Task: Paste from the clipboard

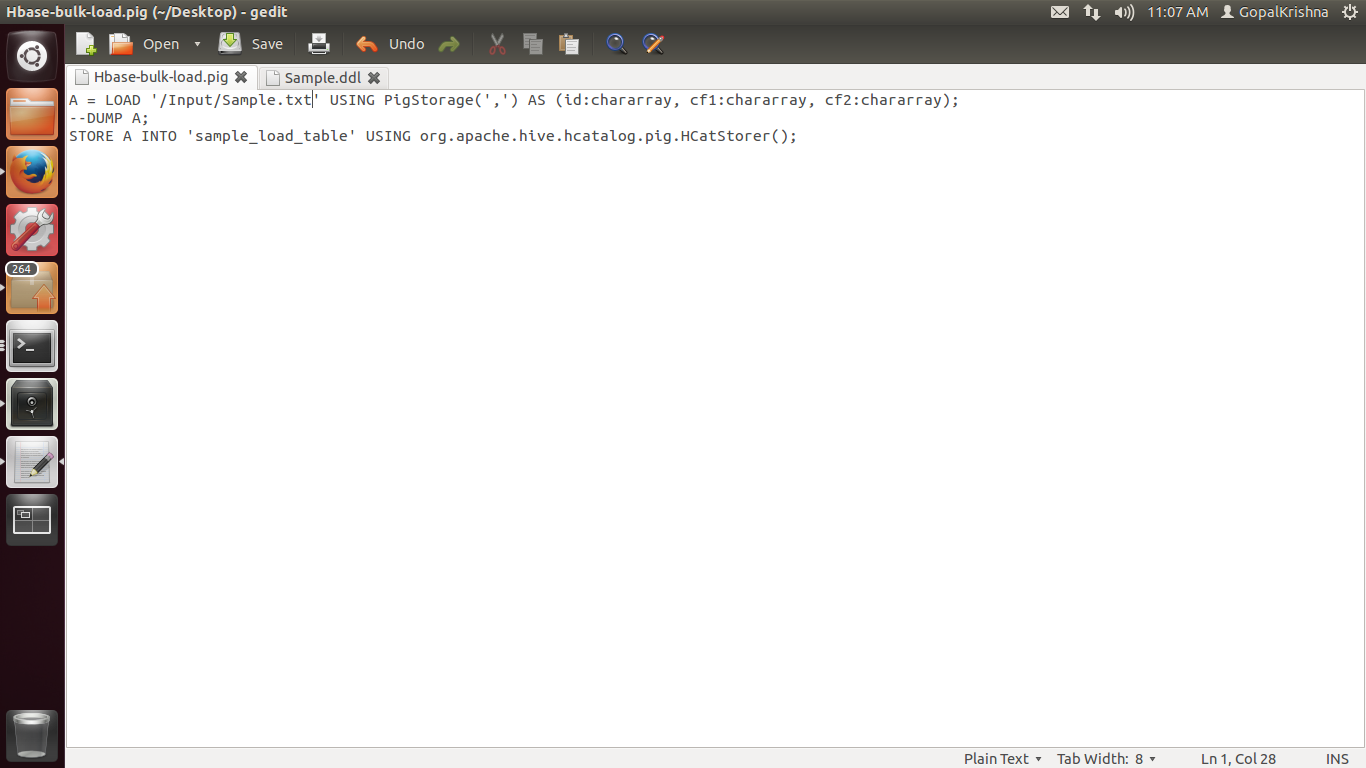Action: pos(568,44)
